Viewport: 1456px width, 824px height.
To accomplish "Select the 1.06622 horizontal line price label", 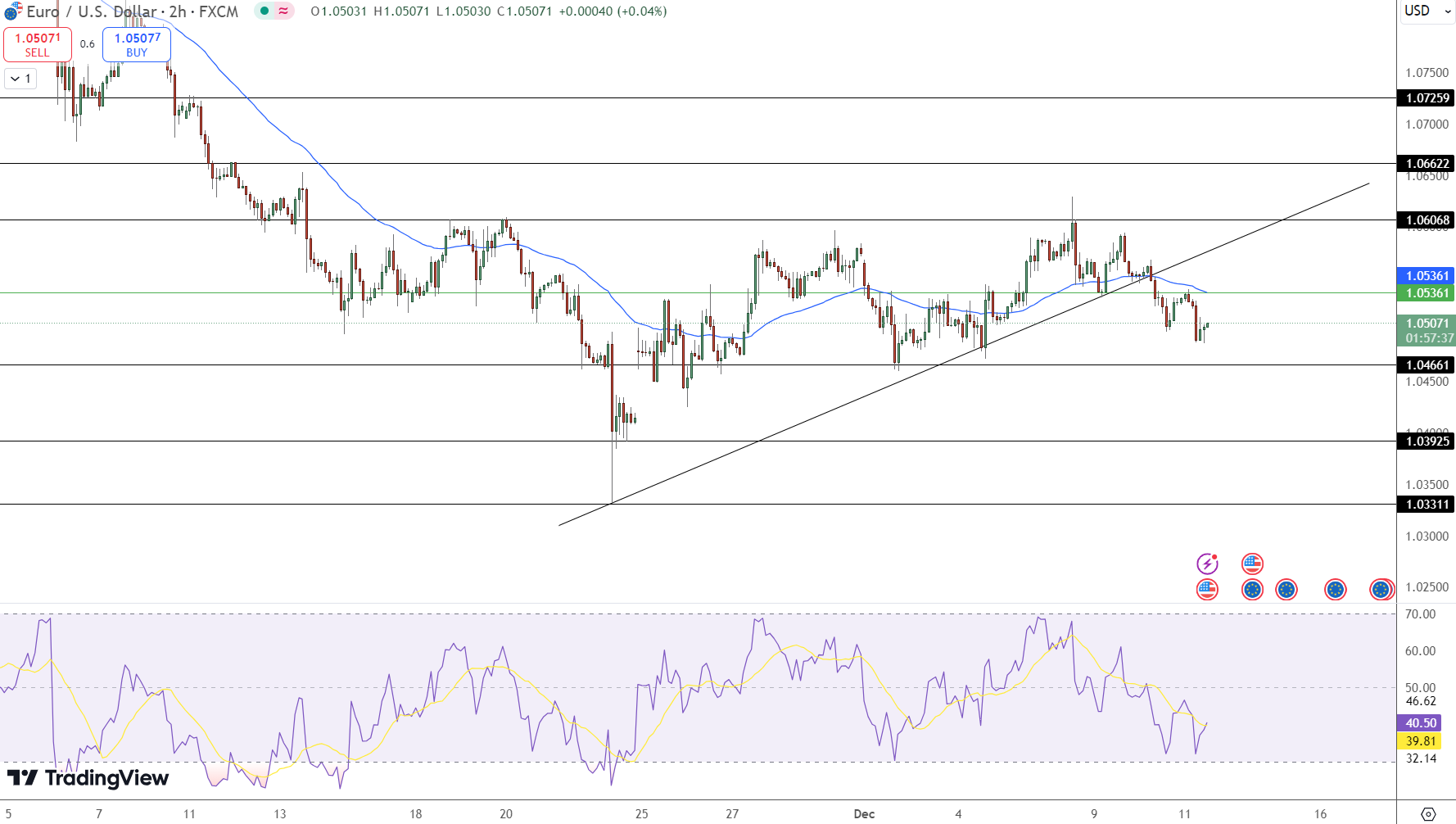I will pos(1426,164).
